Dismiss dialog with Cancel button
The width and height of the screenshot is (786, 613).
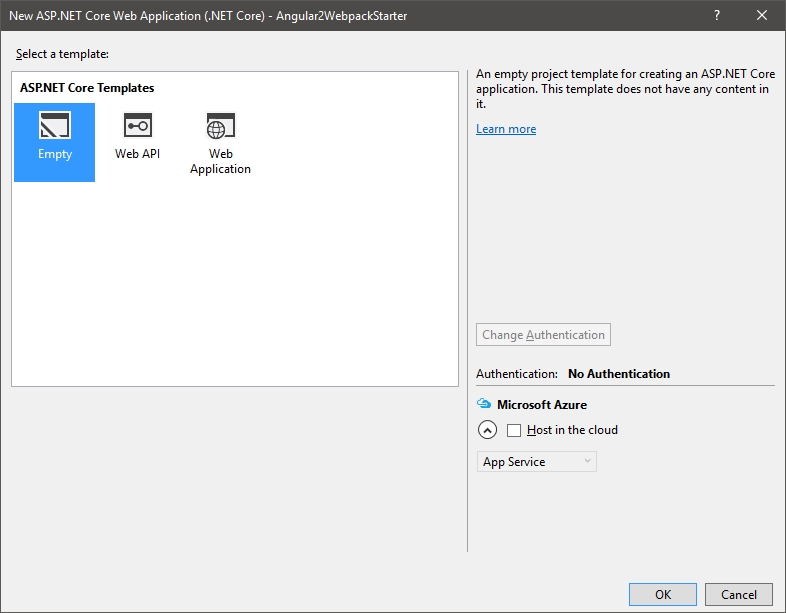coord(739,594)
